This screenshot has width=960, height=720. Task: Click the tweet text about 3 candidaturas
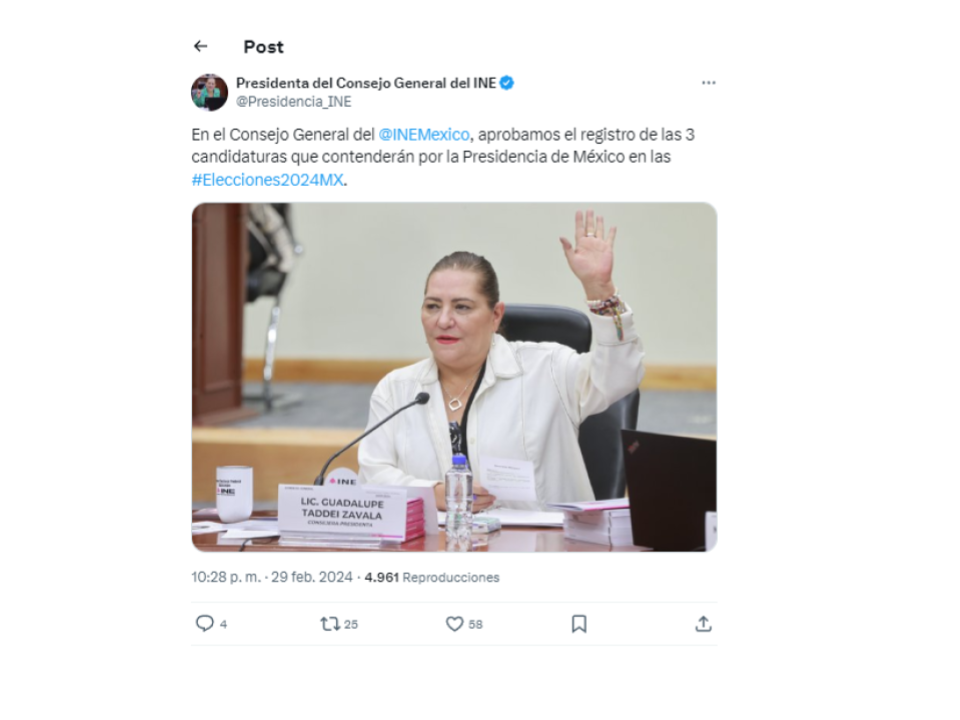[x=443, y=157]
